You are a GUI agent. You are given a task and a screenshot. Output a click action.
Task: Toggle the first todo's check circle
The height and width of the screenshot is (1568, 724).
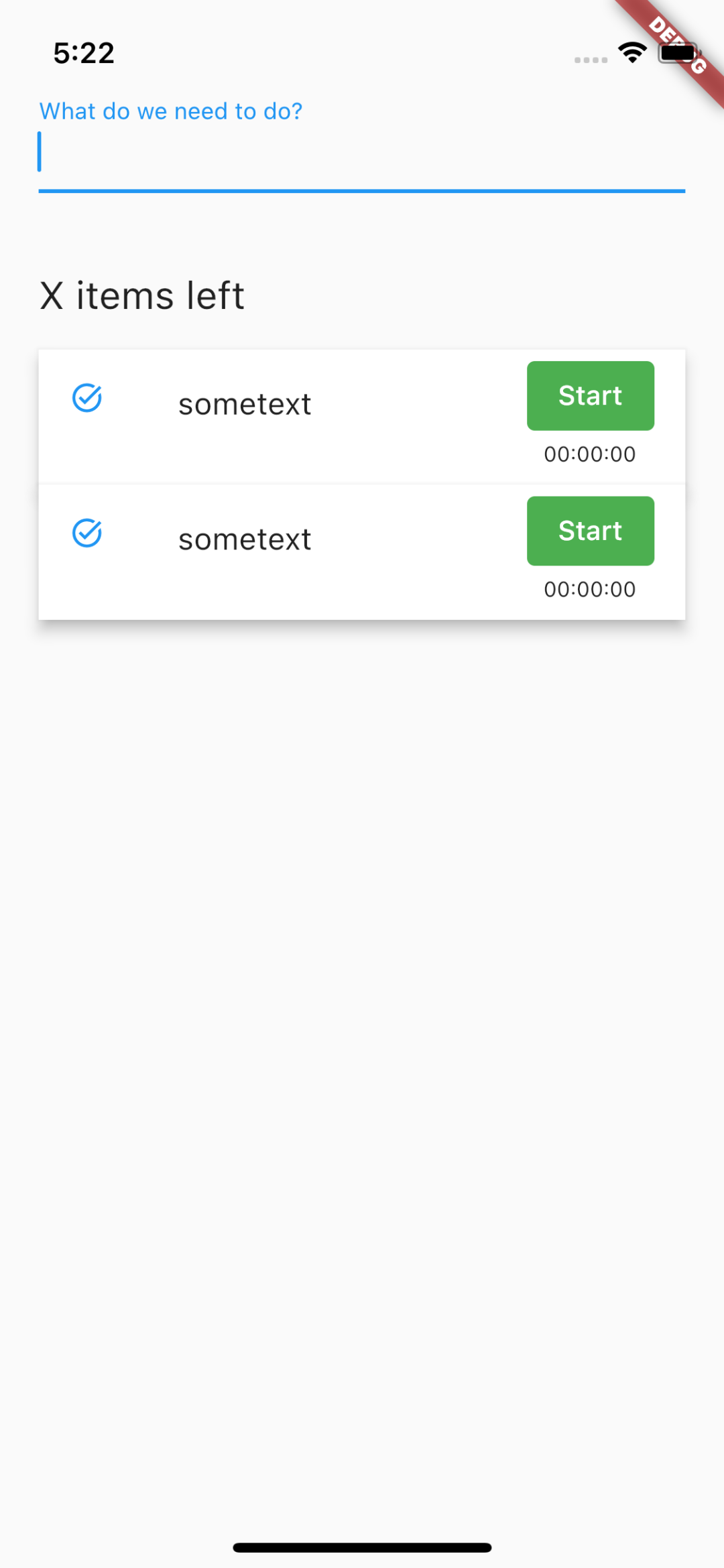[x=87, y=398]
